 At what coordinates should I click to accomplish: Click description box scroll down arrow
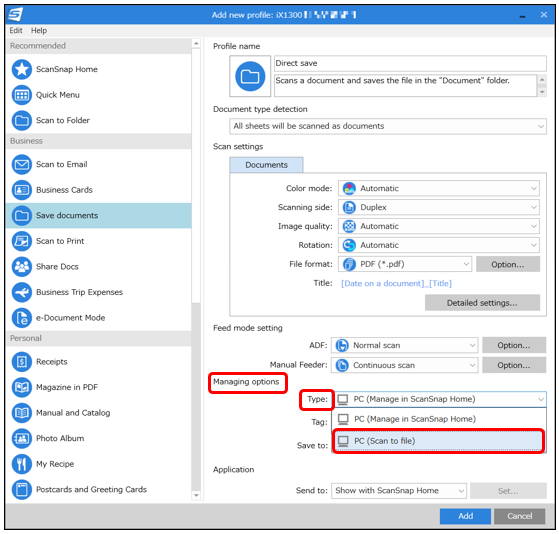click(x=542, y=92)
